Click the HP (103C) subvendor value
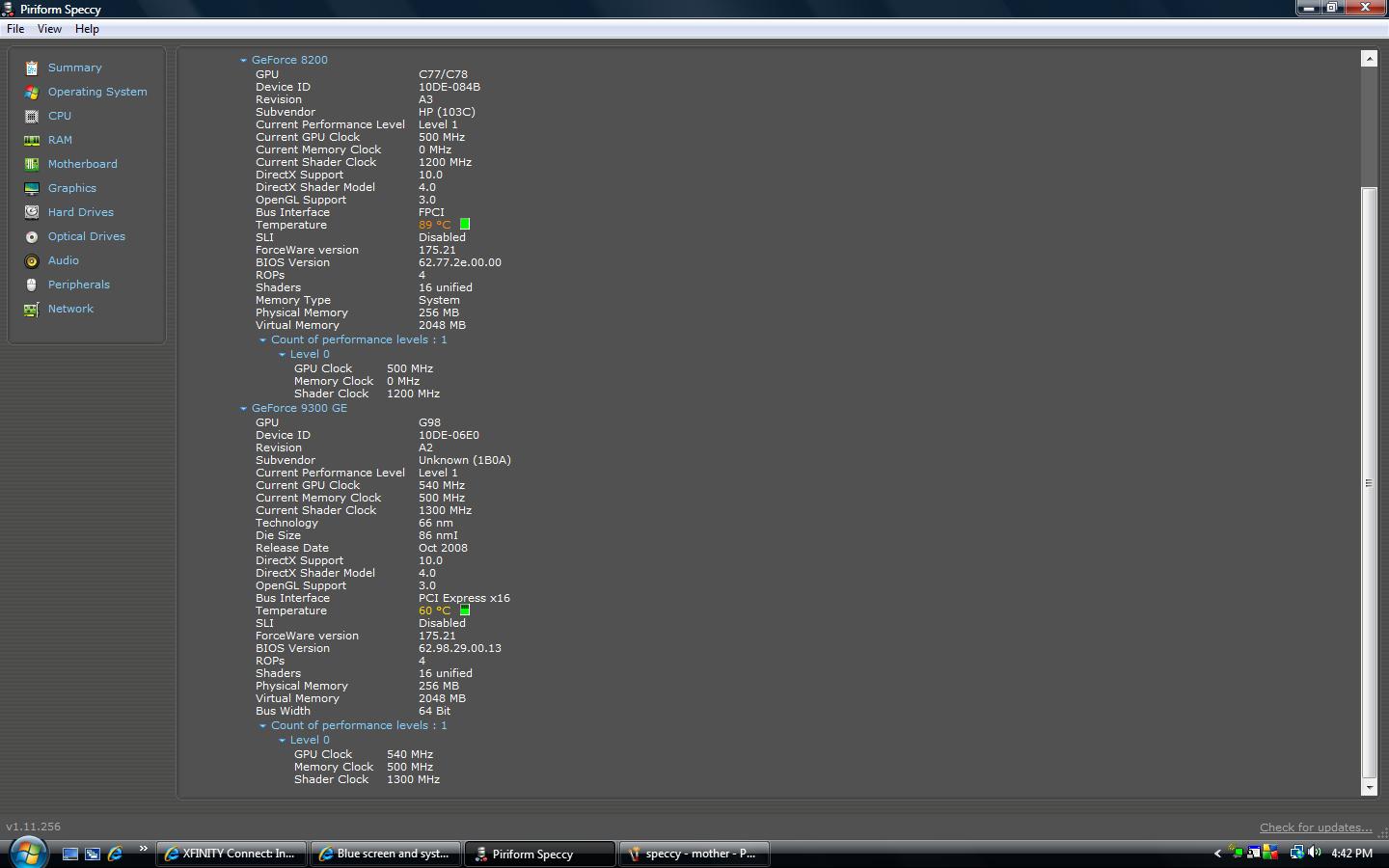Screen dimensions: 1389x868 (x=447, y=112)
